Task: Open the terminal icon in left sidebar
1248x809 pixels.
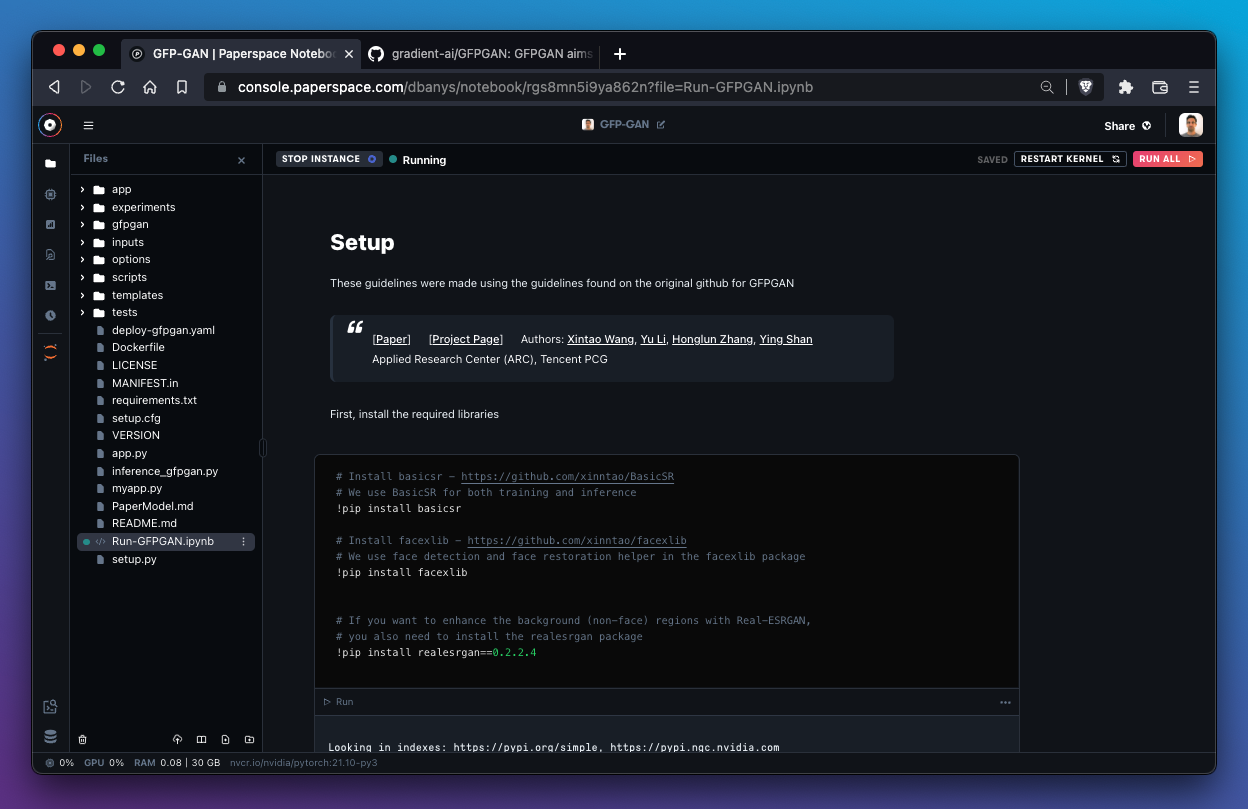Action: 50,285
